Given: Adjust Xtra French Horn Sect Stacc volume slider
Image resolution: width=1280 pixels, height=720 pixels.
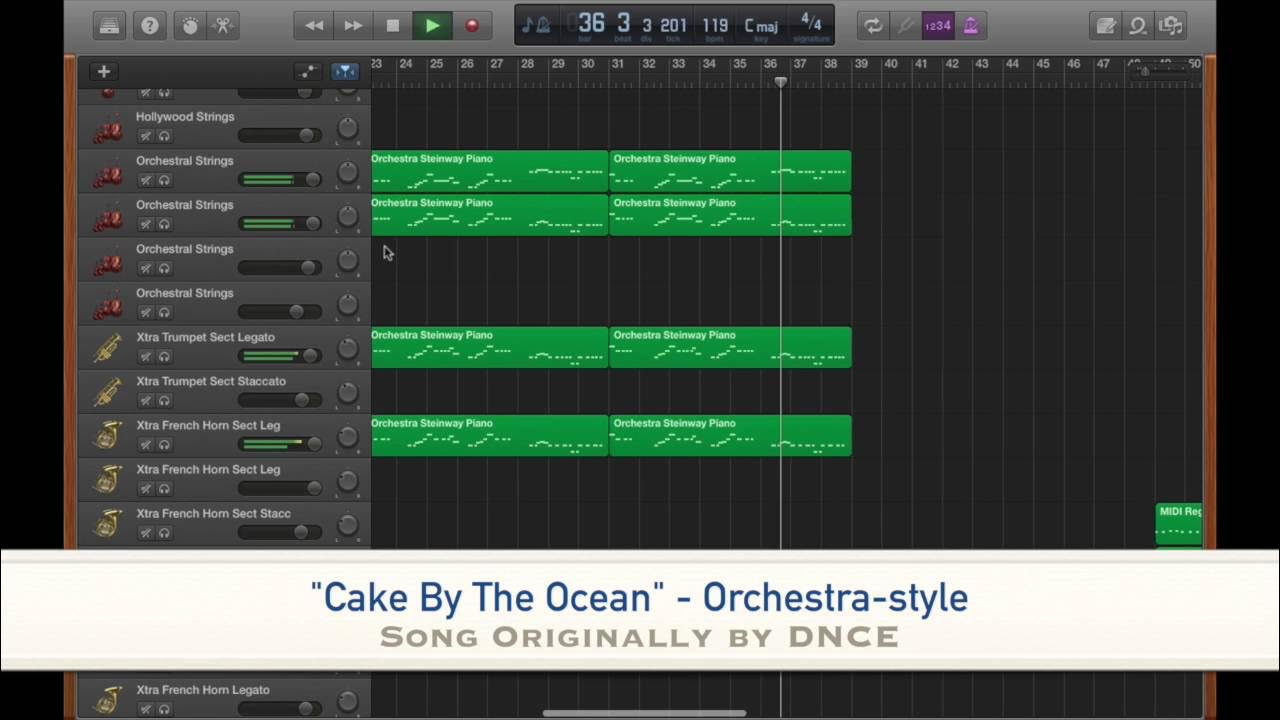Looking at the screenshot, I should [279, 531].
